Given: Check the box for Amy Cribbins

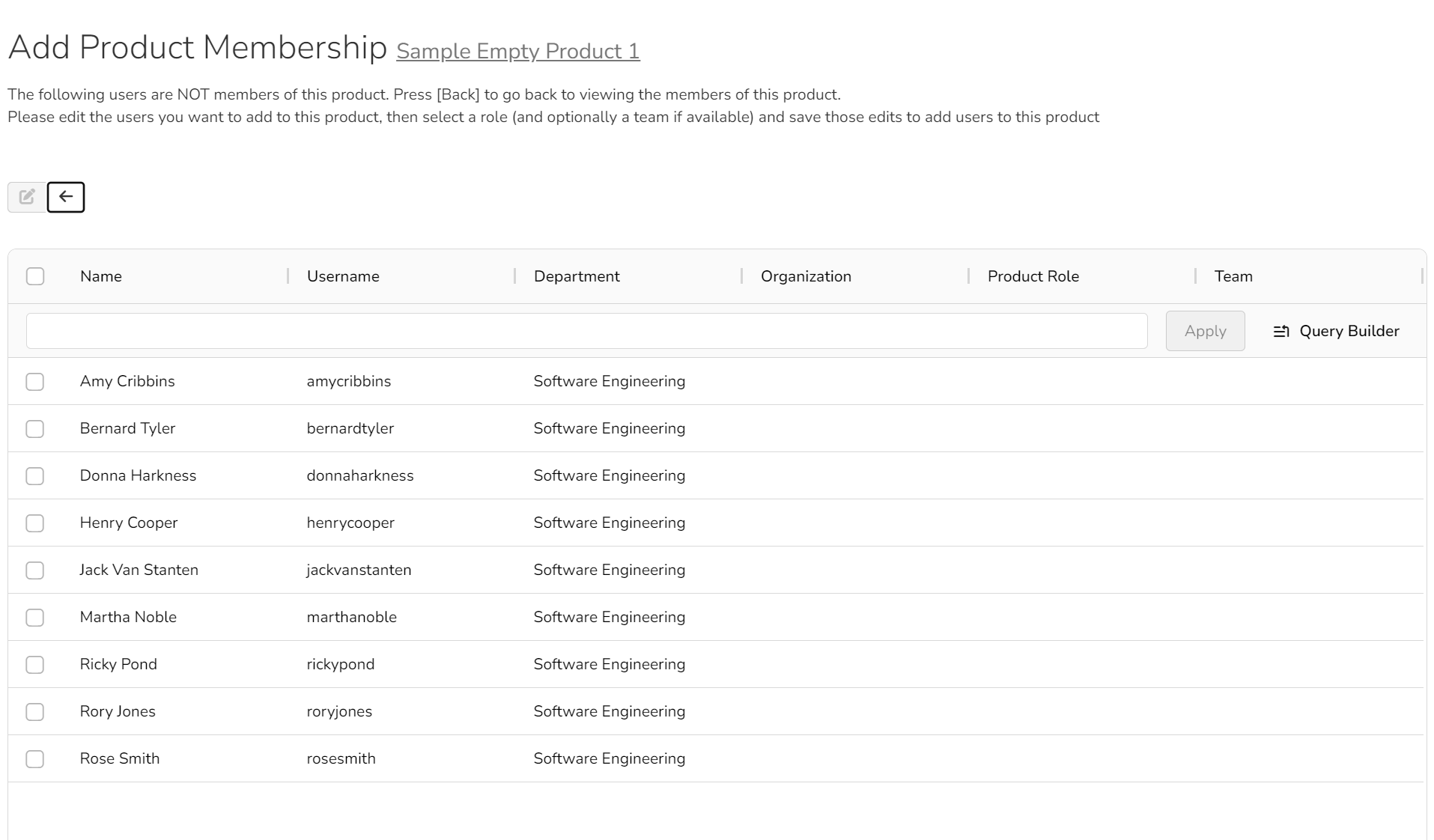Looking at the screenshot, I should pyautogui.click(x=35, y=382).
